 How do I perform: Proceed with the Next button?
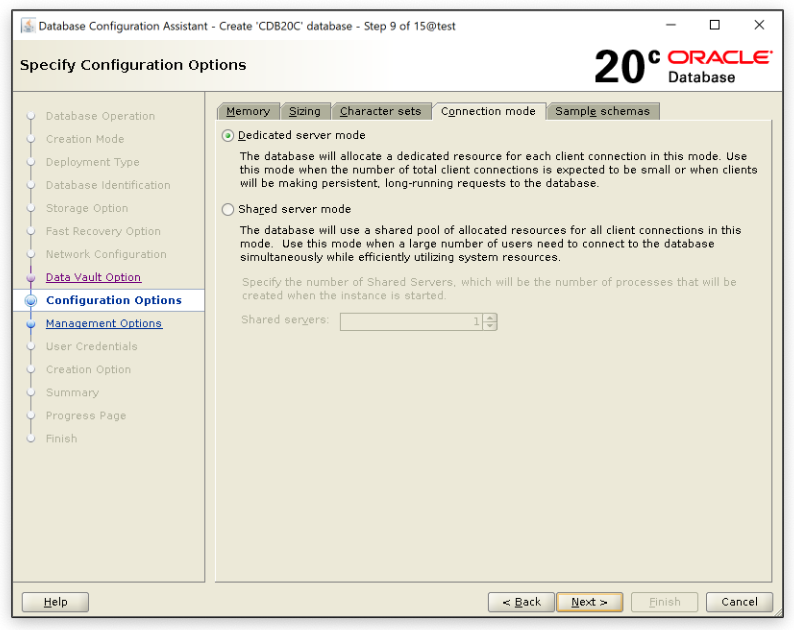pos(589,602)
